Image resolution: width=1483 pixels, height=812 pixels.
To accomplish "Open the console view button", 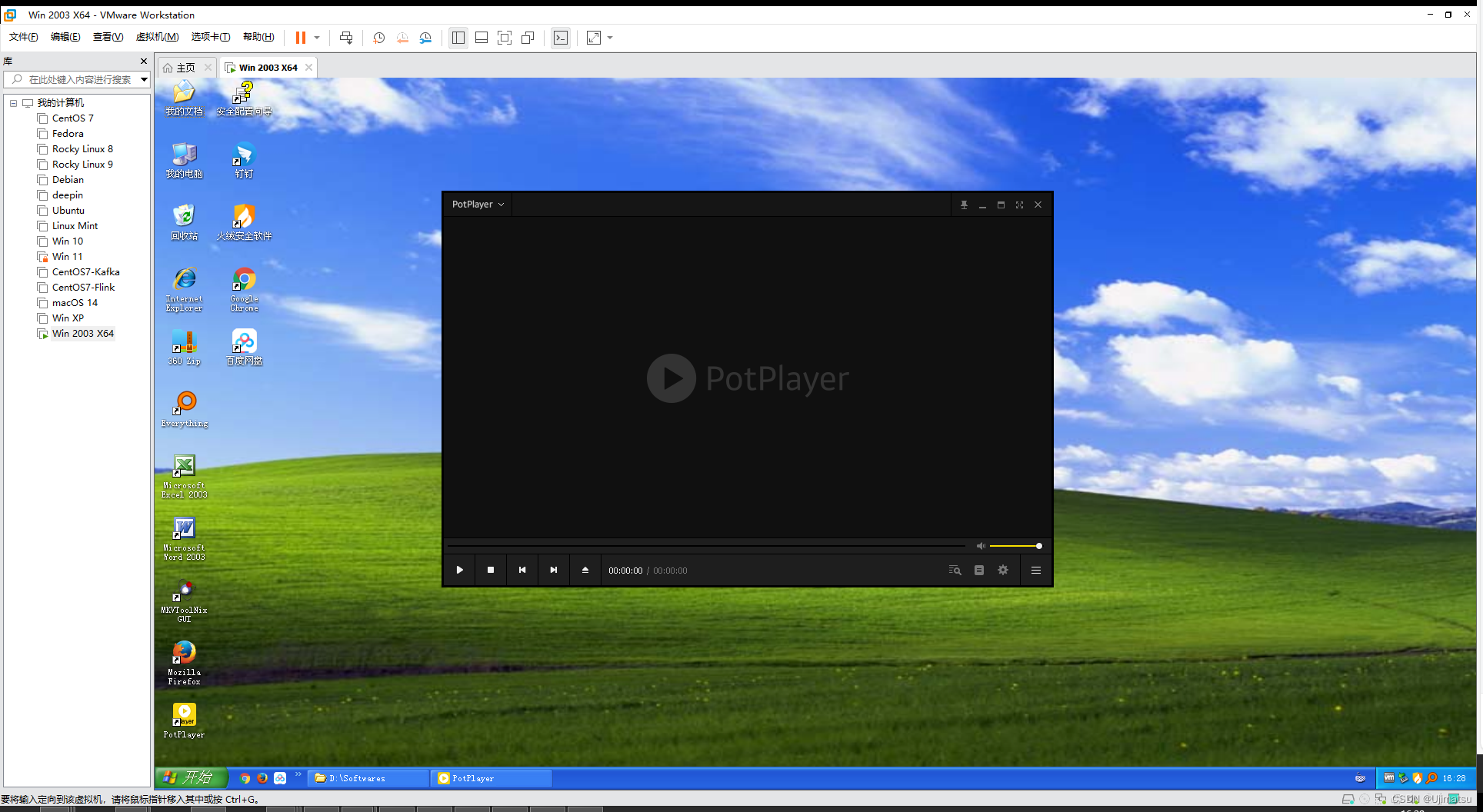I will click(x=561, y=38).
